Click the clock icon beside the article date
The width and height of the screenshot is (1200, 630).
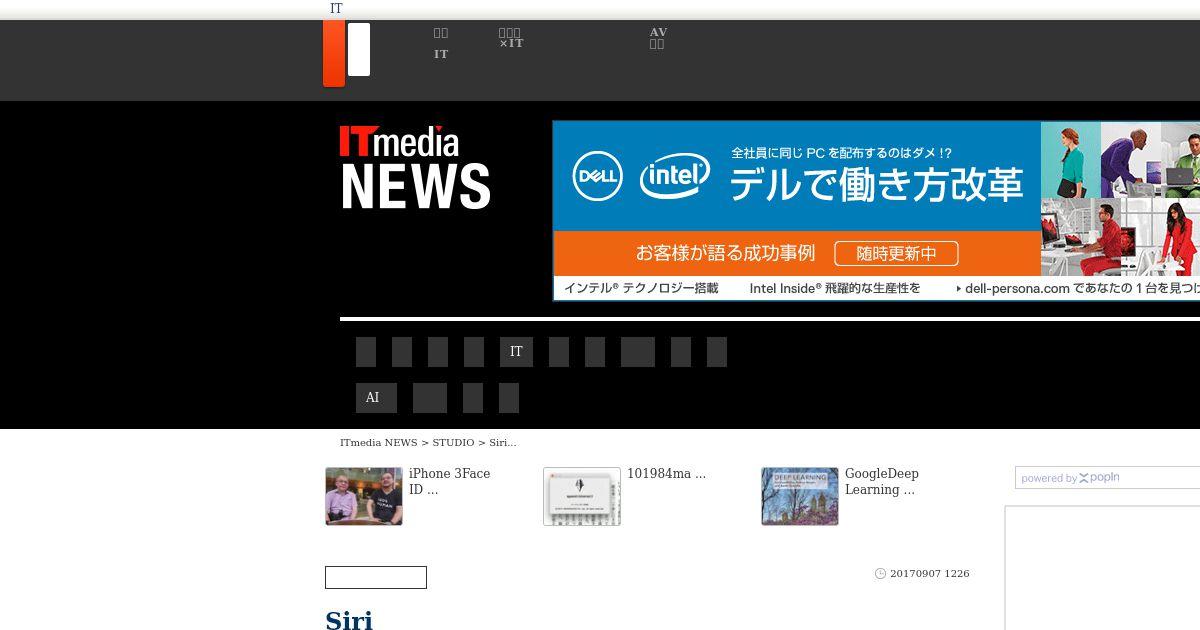880,574
